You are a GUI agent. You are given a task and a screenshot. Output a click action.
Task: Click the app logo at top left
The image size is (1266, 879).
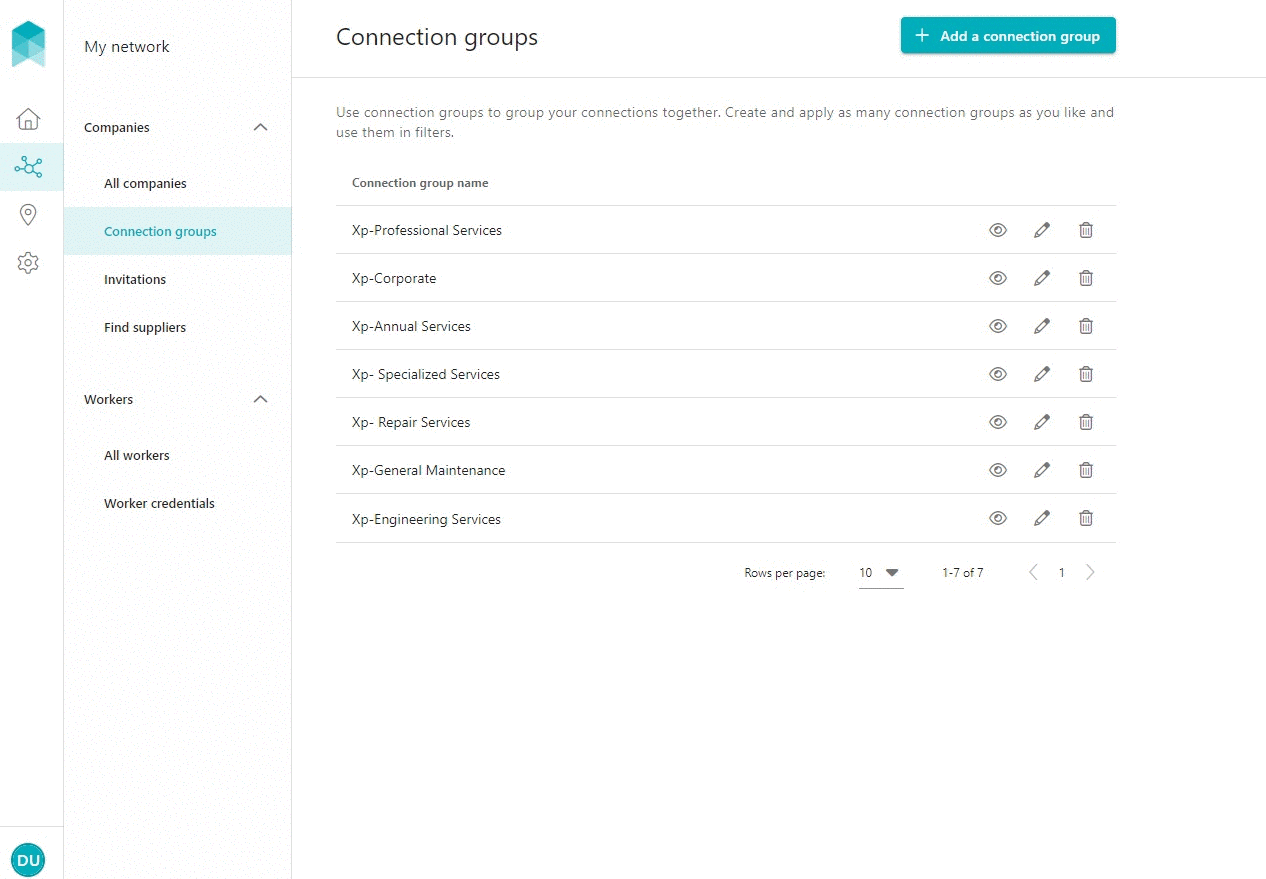[x=28, y=44]
